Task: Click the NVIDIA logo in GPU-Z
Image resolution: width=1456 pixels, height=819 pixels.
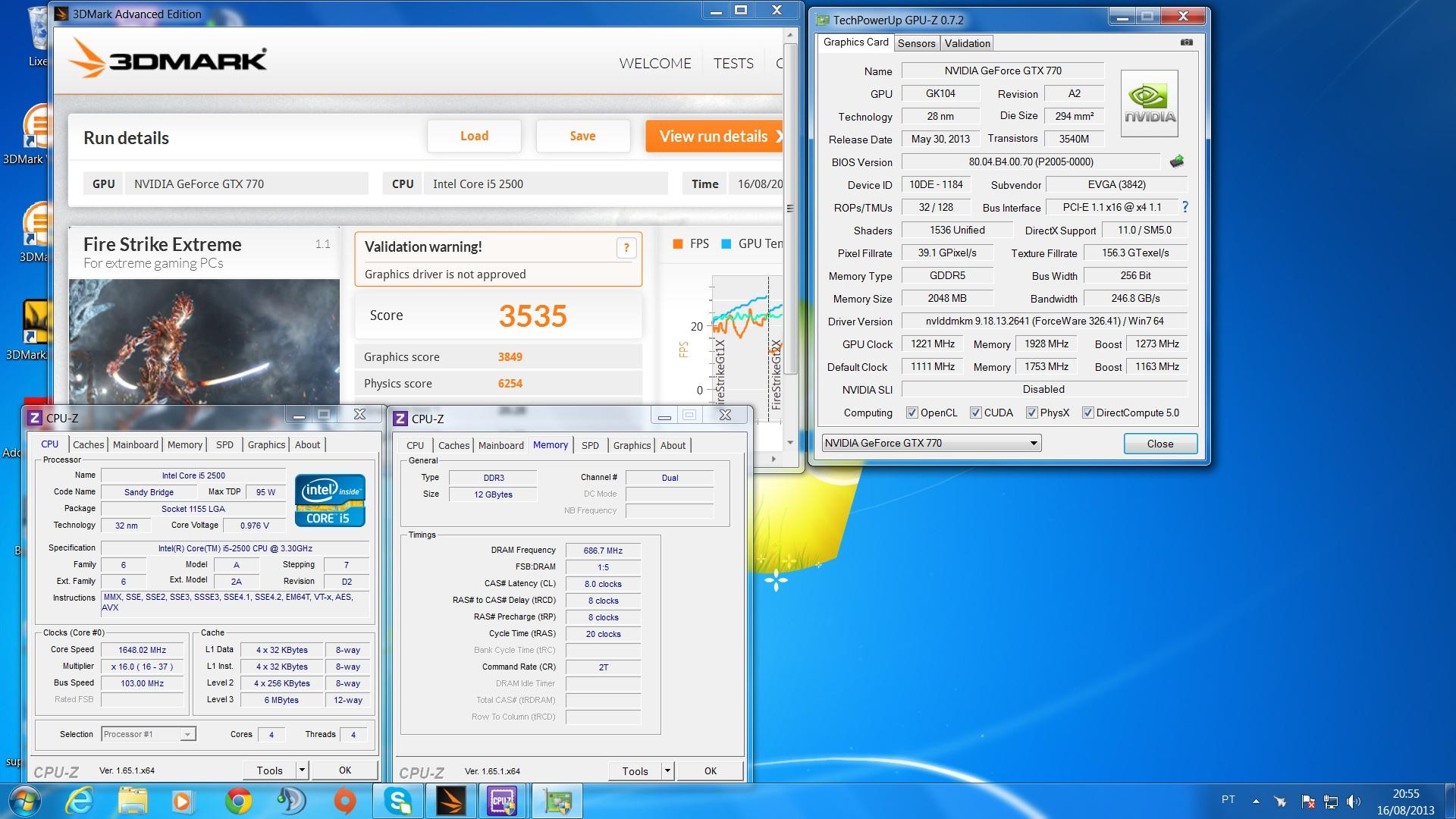Action: pyautogui.click(x=1150, y=104)
